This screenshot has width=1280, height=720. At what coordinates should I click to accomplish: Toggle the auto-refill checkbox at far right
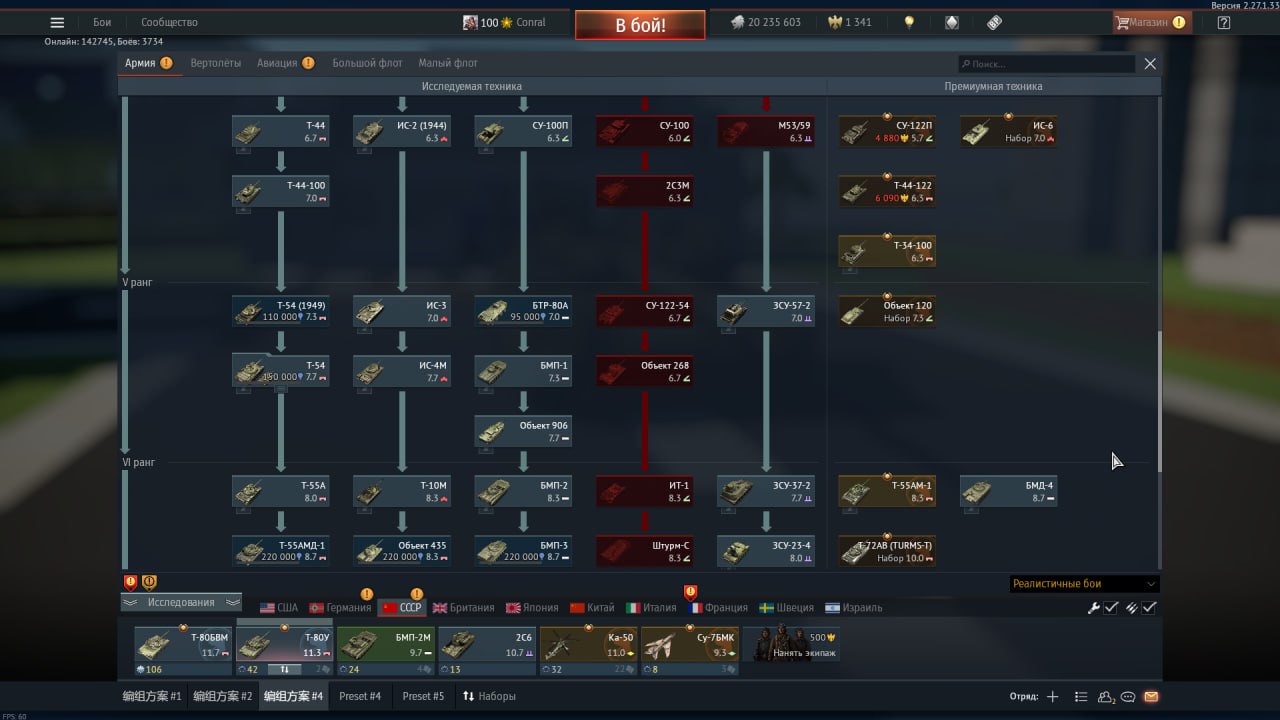(x=1150, y=608)
